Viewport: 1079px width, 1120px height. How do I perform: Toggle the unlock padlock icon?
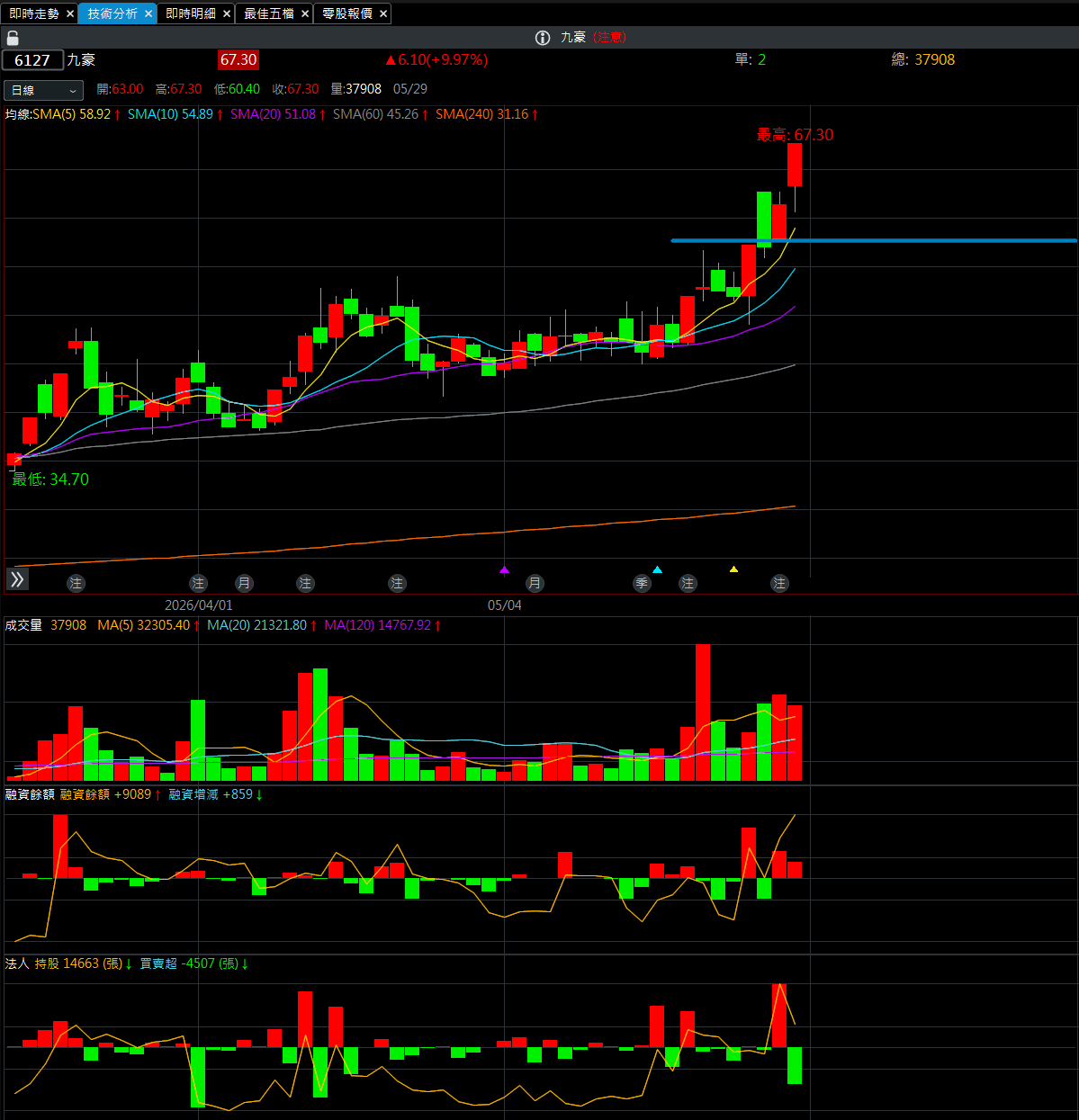(13, 38)
